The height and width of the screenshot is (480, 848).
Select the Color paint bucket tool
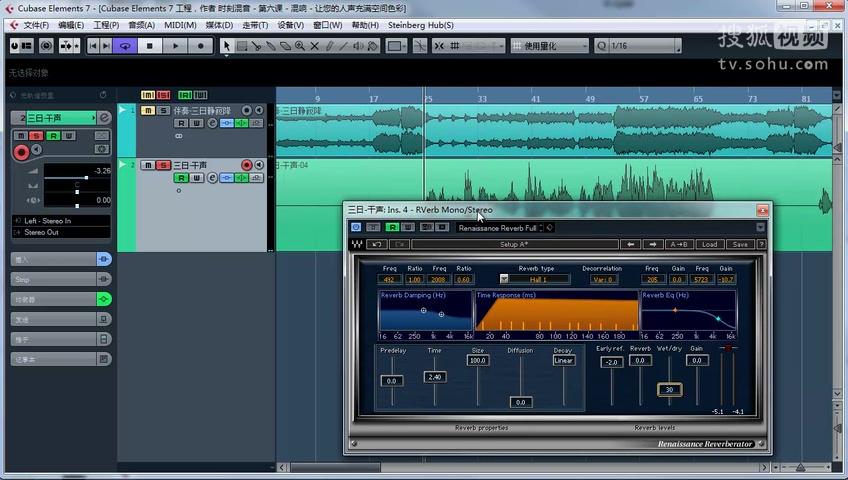click(x=373, y=46)
